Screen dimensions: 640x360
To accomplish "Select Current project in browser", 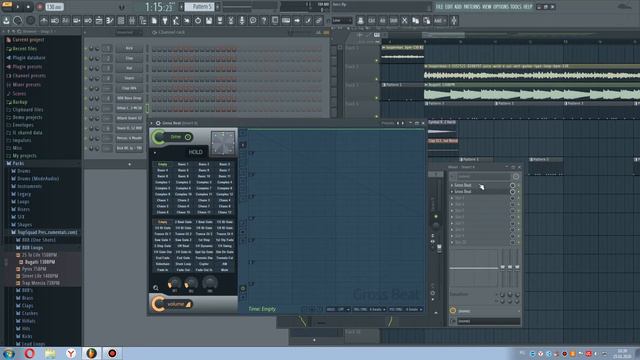I will pyautogui.click(x=28, y=40).
